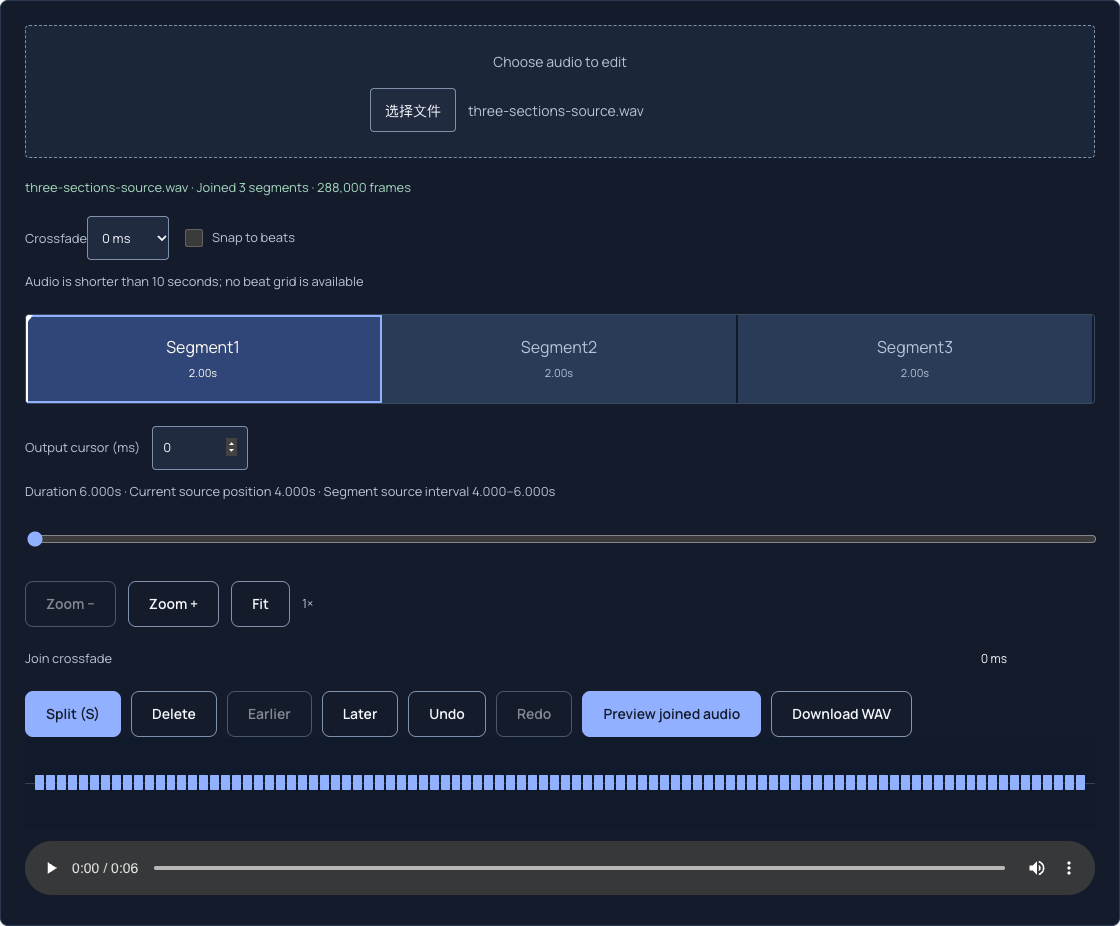1120x926 pixels.
Task: Click the Join crossfade 0 ms value
Action: click(994, 659)
